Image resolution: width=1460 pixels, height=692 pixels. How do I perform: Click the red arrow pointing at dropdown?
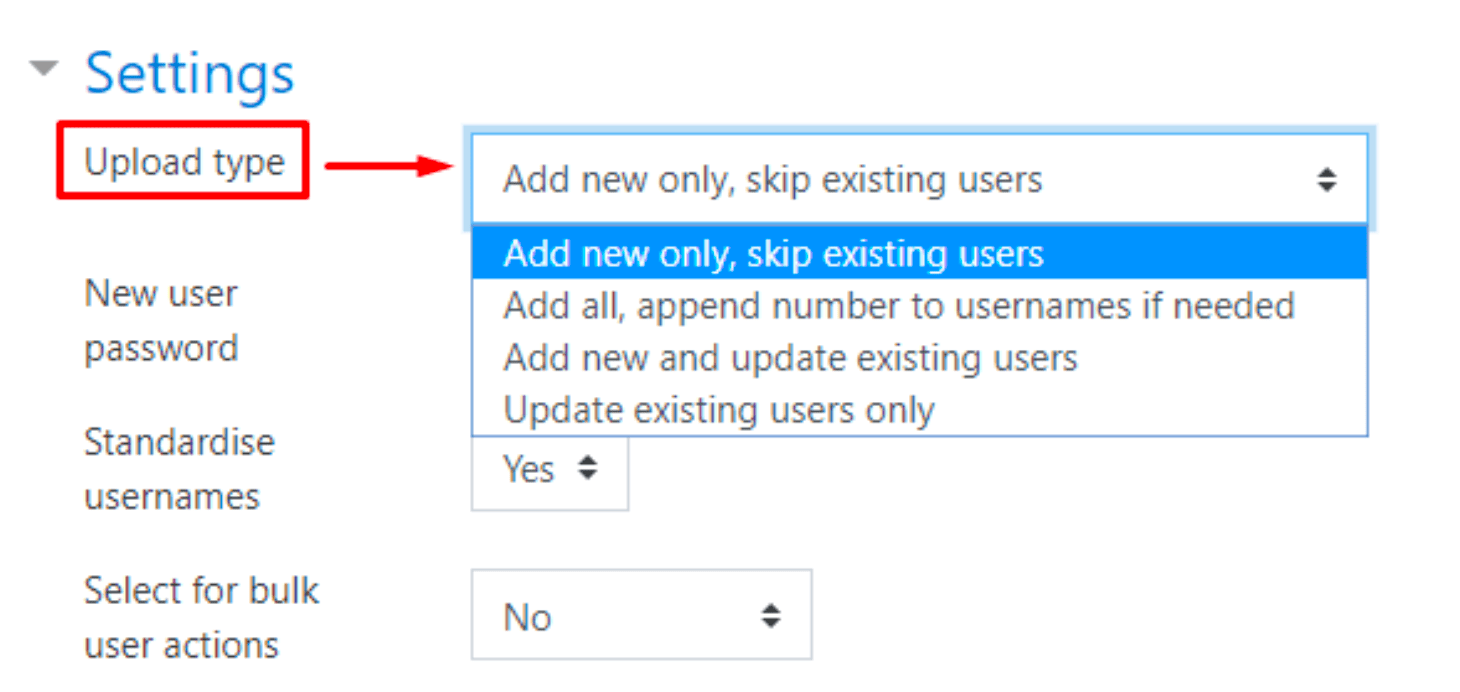click(390, 166)
